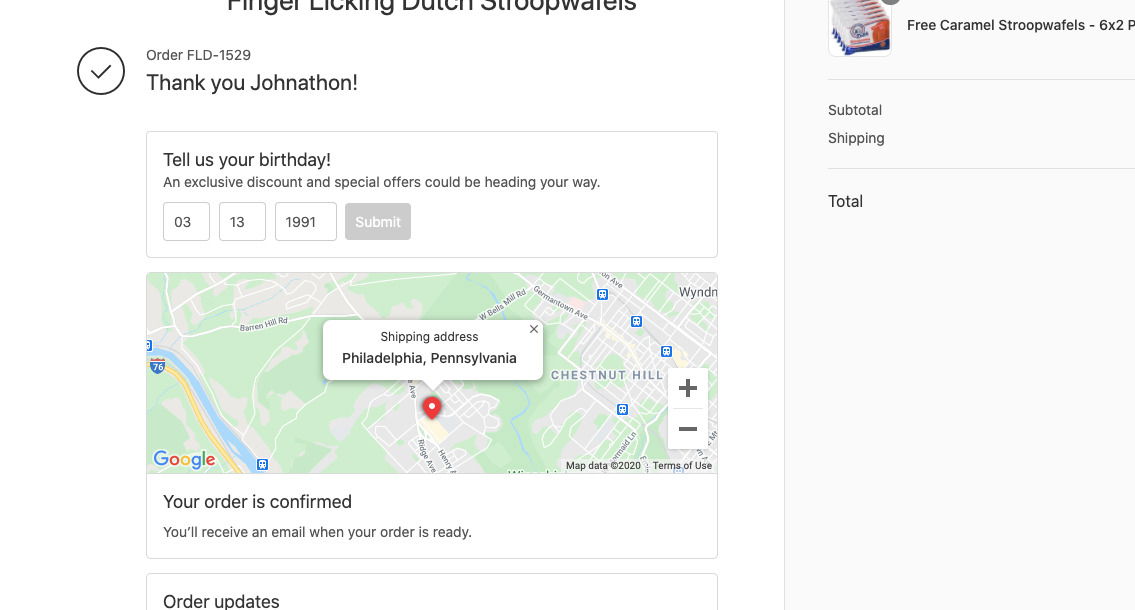1135x610 pixels.
Task: Click the Map data ©2020 attribution
Action: [603, 466]
